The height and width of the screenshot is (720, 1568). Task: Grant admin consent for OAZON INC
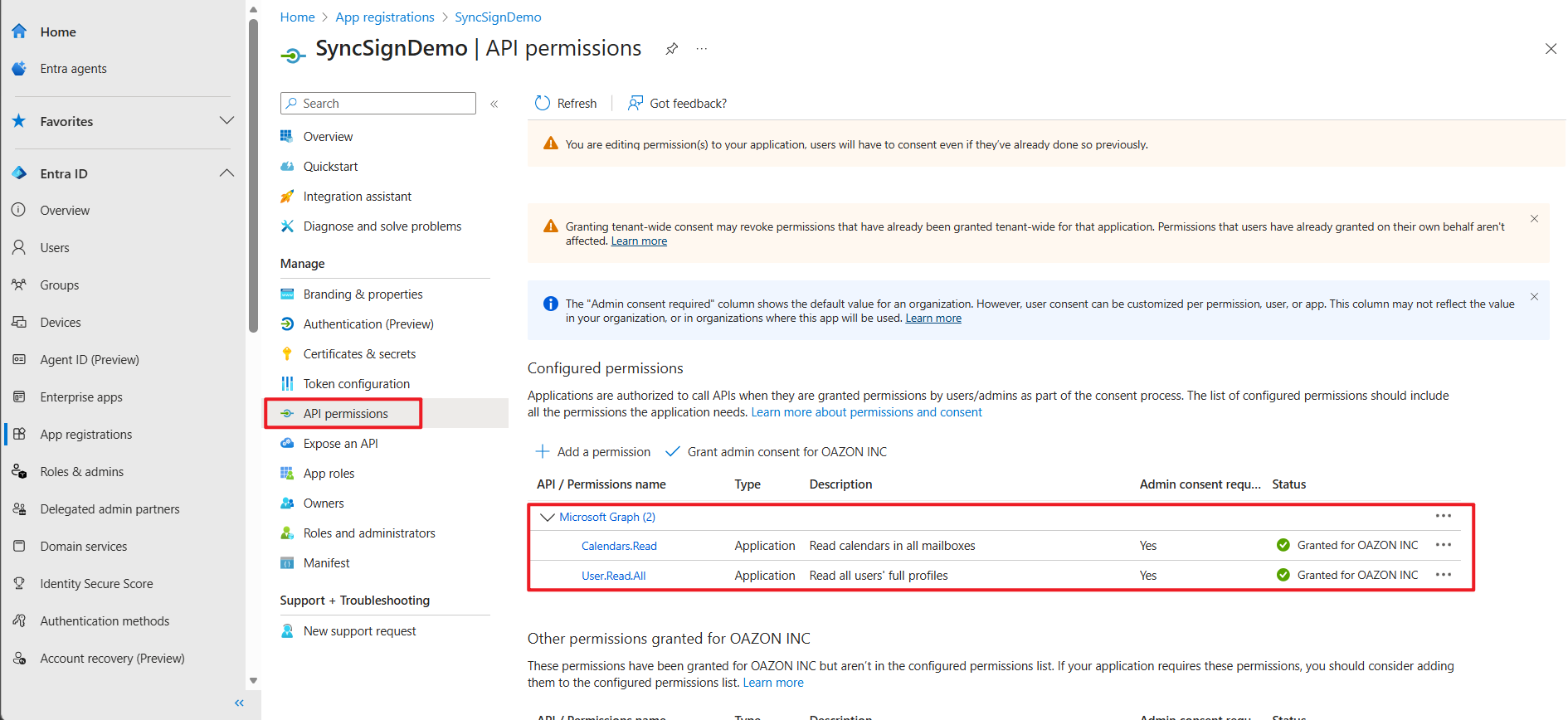point(777,452)
